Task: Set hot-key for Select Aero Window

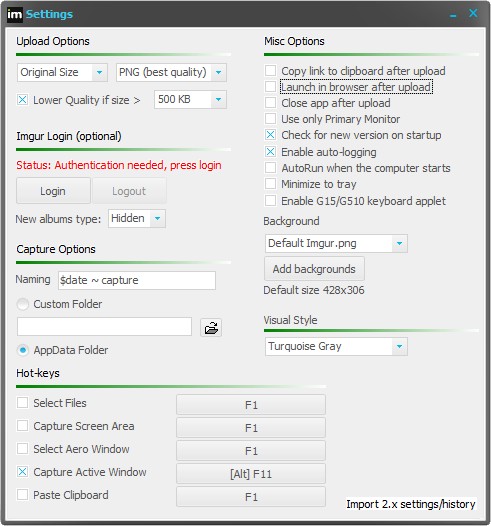Action: [251, 451]
